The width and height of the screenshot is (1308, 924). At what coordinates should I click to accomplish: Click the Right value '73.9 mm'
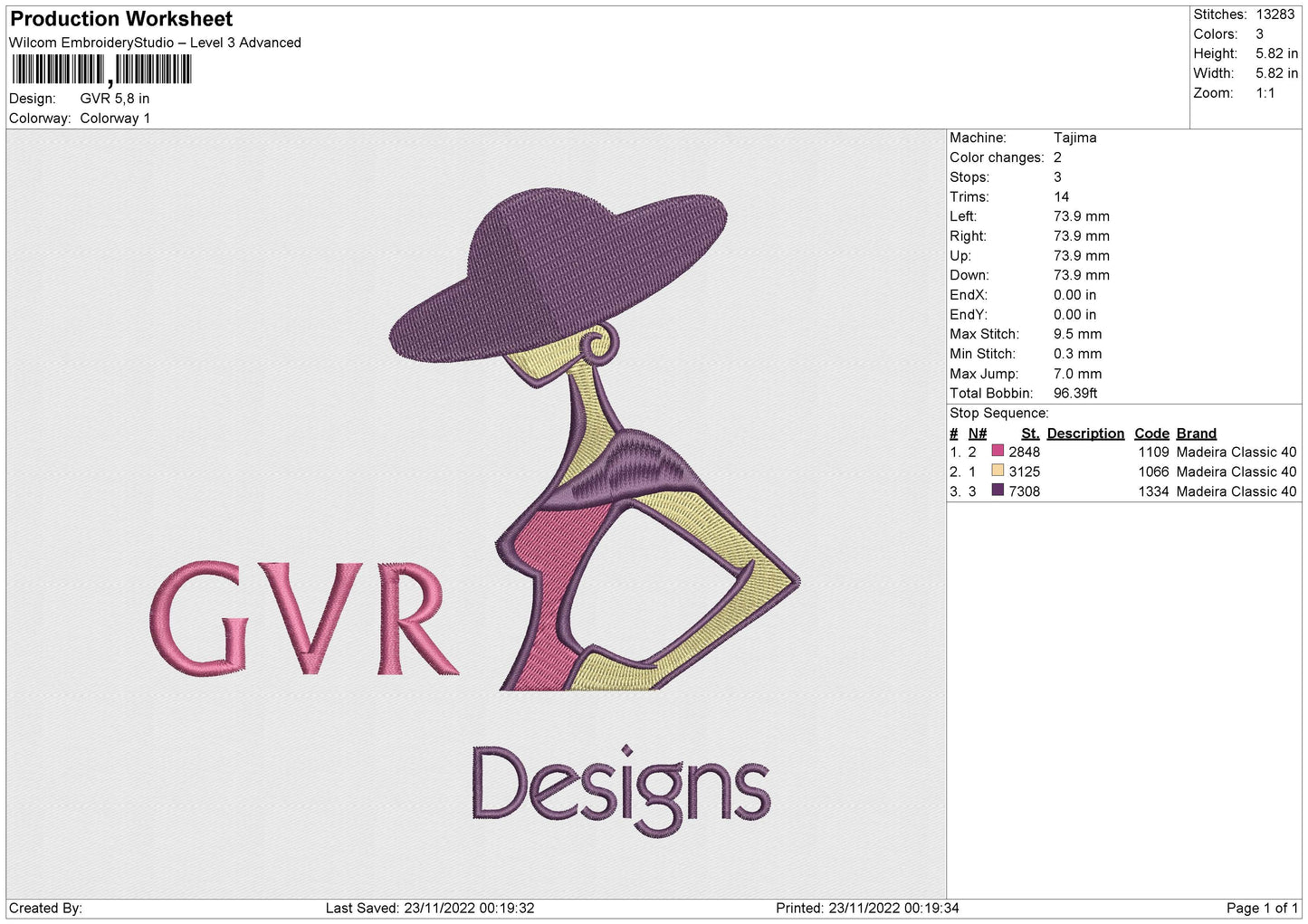tap(1082, 236)
